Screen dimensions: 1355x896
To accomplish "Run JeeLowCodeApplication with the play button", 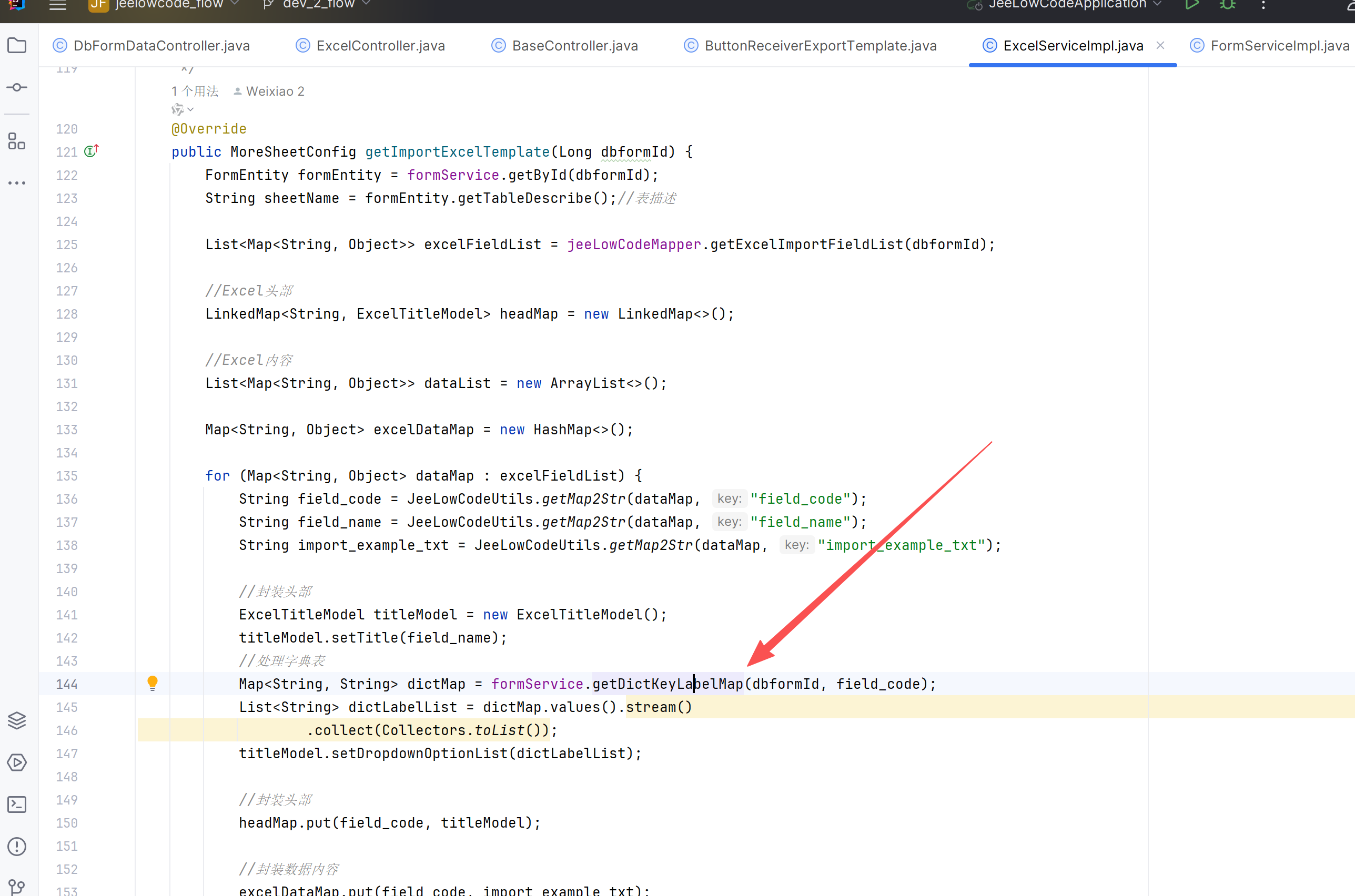I will click(x=1191, y=5).
